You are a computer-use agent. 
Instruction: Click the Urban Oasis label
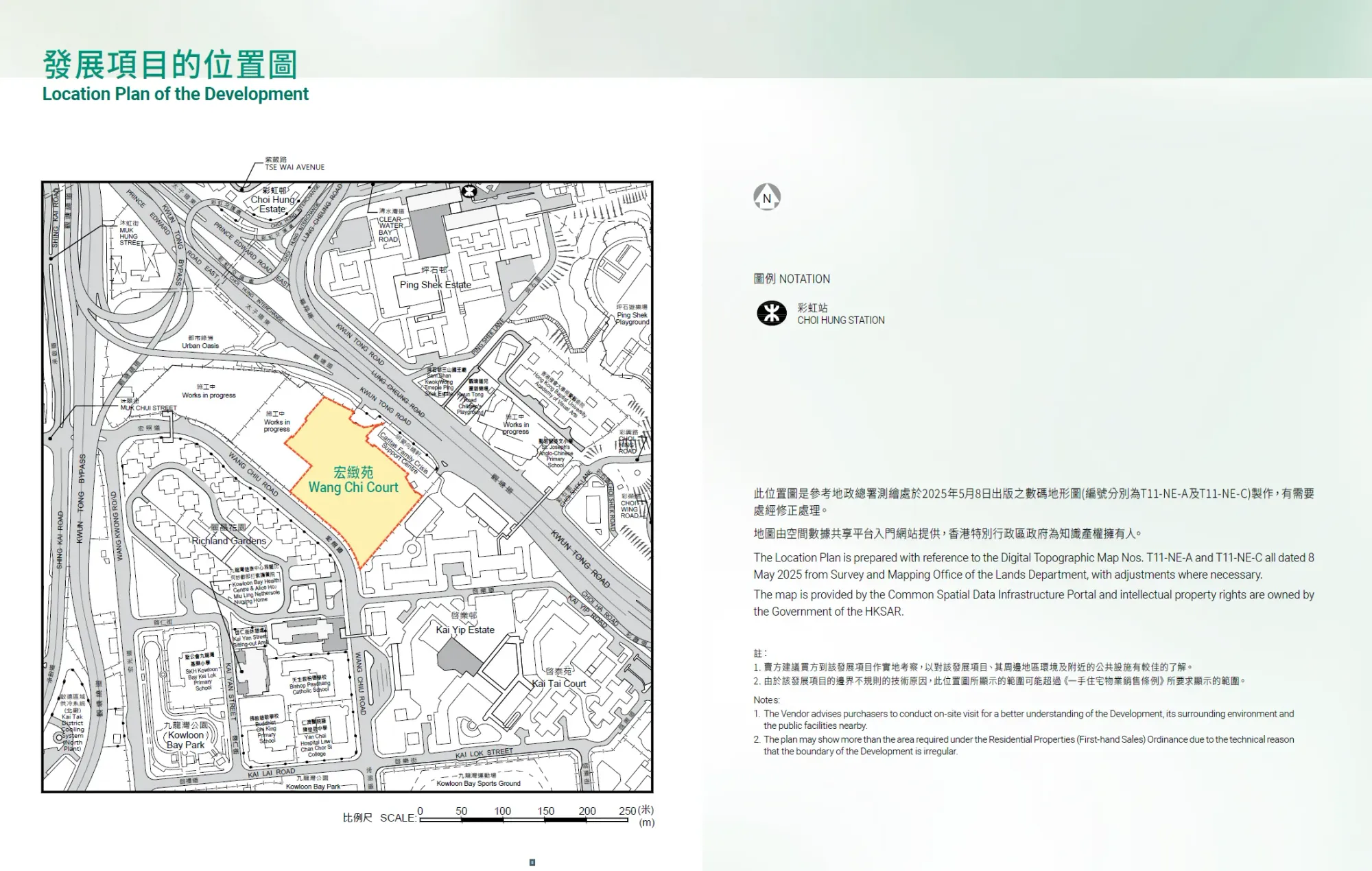[200, 346]
